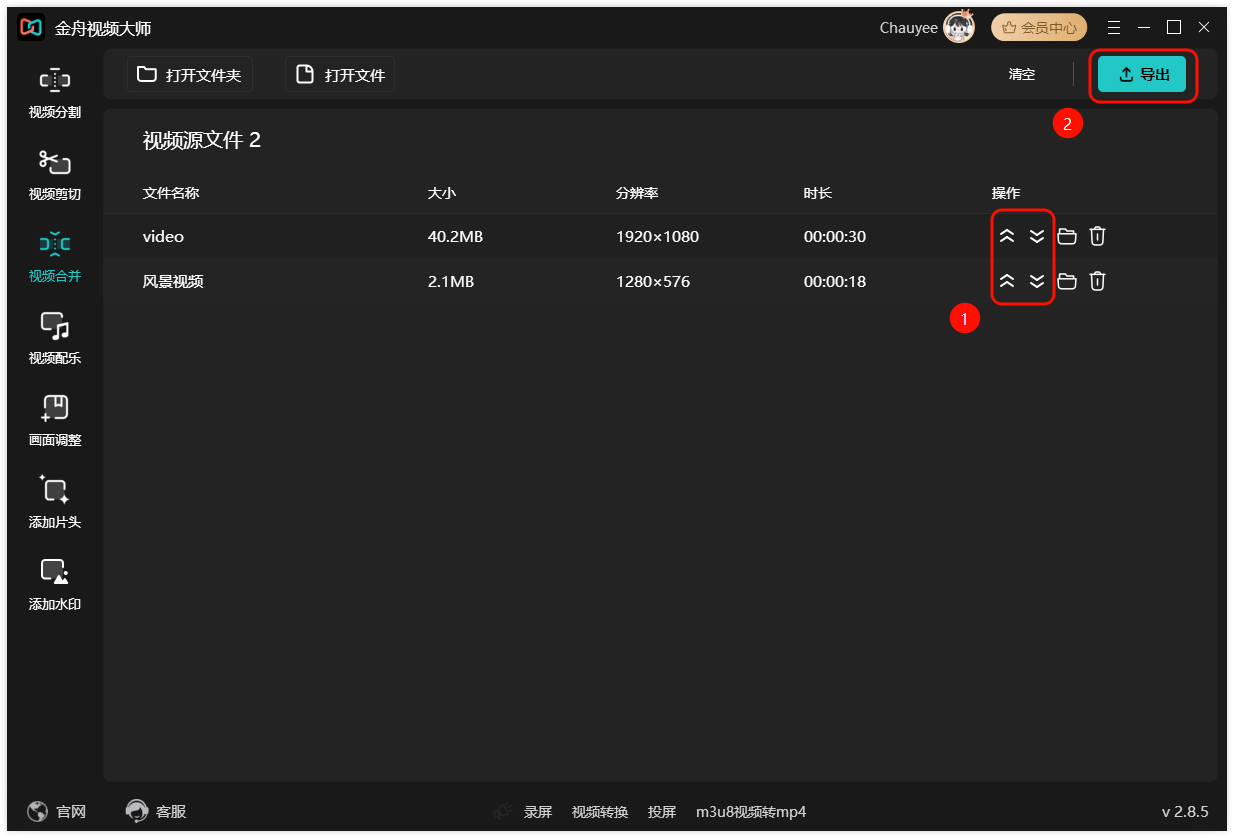Open the m3u8视频转mp4 link
Image resolution: width=1234 pixels, height=838 pixels.
751,812
